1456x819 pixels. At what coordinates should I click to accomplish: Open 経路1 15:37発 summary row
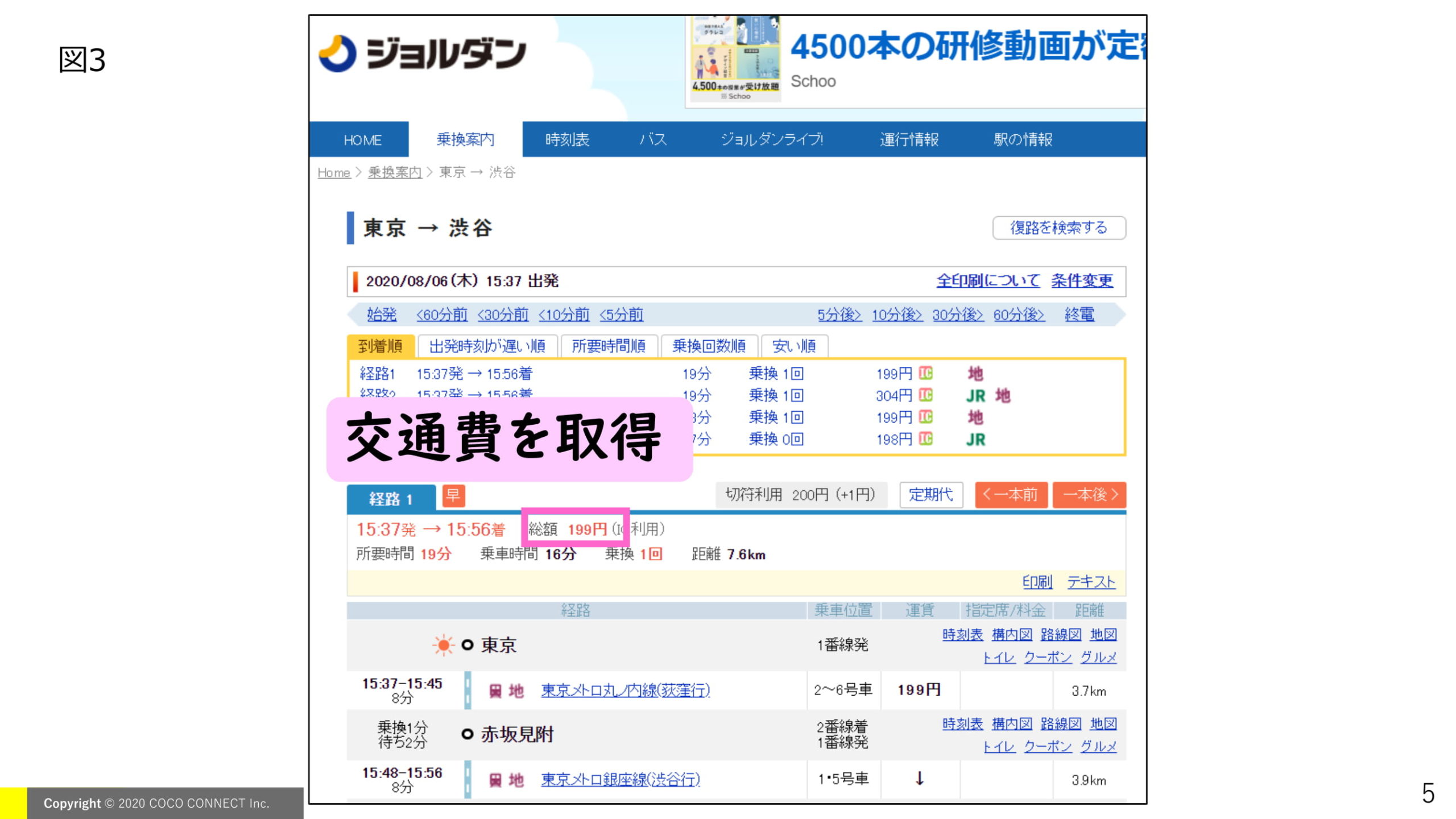(736, 374)
